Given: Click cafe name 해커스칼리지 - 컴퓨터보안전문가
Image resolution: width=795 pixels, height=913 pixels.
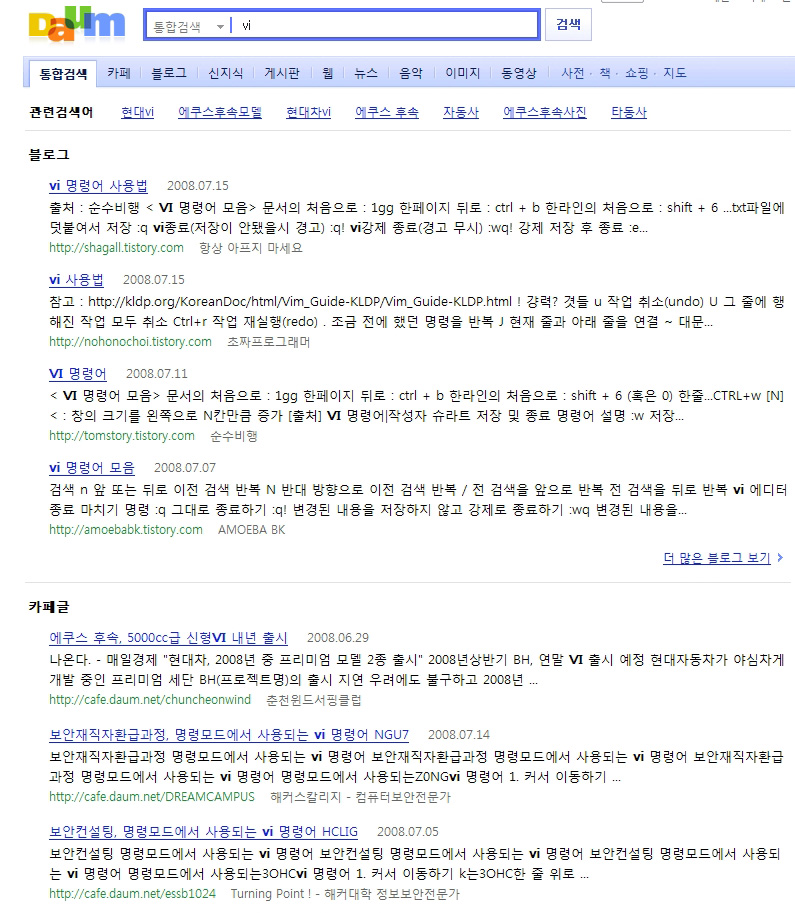Looking at the screenshot, I should pyautogui.click(x=361, y=797).
